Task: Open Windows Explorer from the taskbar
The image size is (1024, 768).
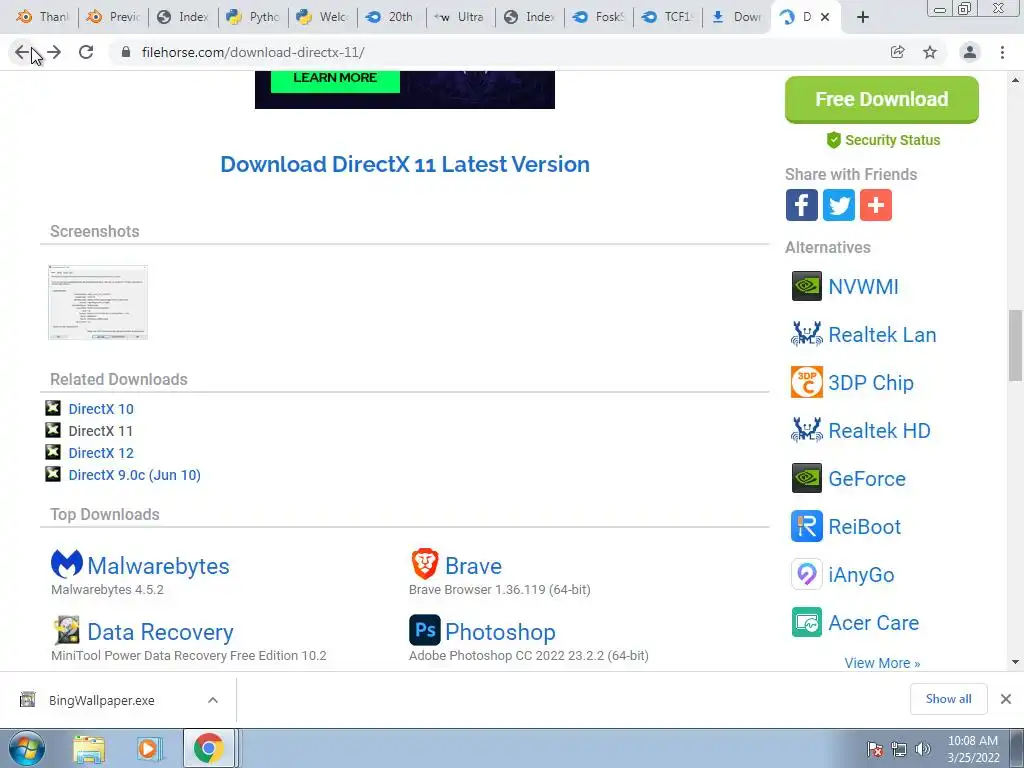Action: [x=89, y=748]
